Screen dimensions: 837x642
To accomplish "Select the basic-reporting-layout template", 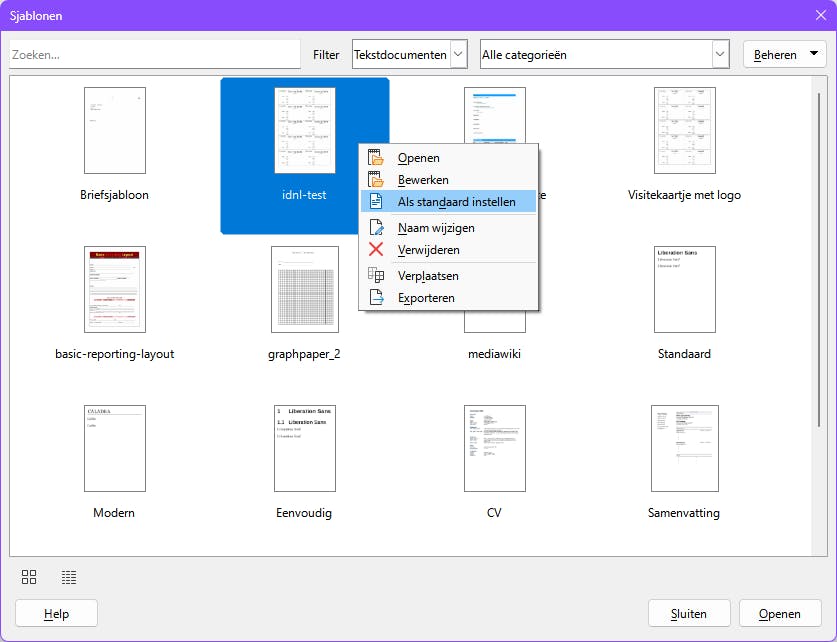I will click(x=115, y=290).
